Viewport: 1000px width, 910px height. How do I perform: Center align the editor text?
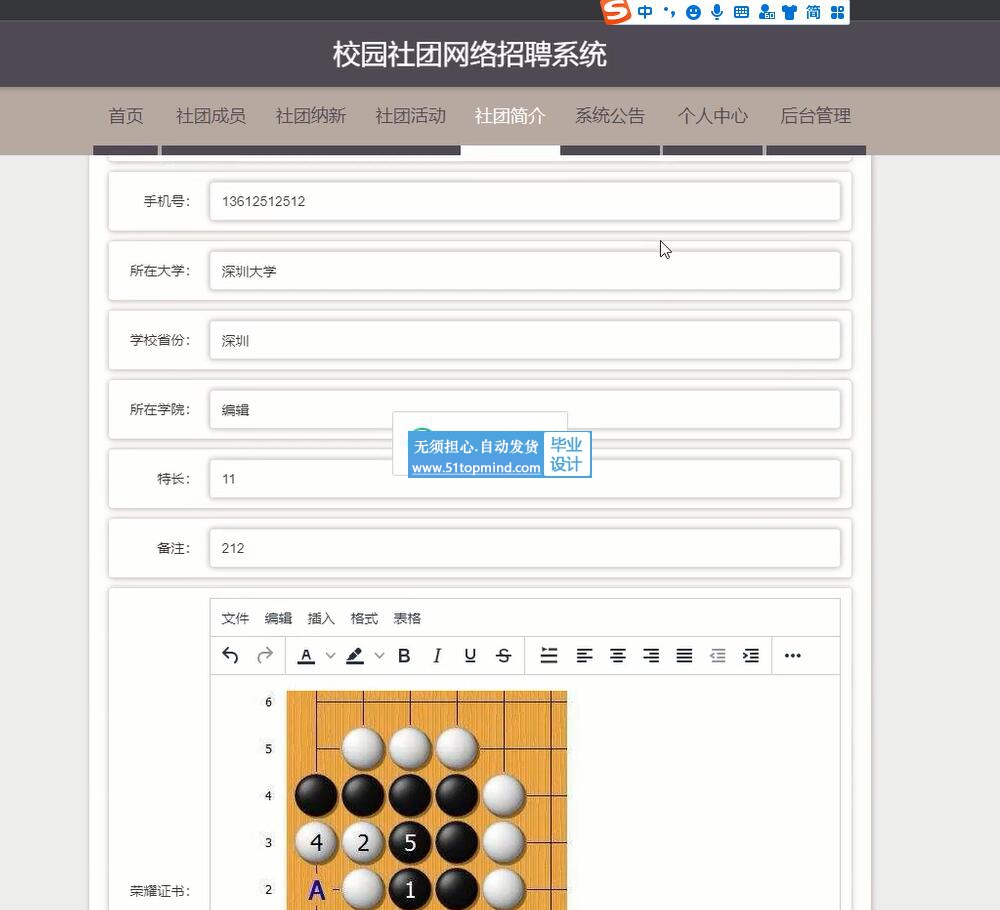click(618, 656)
